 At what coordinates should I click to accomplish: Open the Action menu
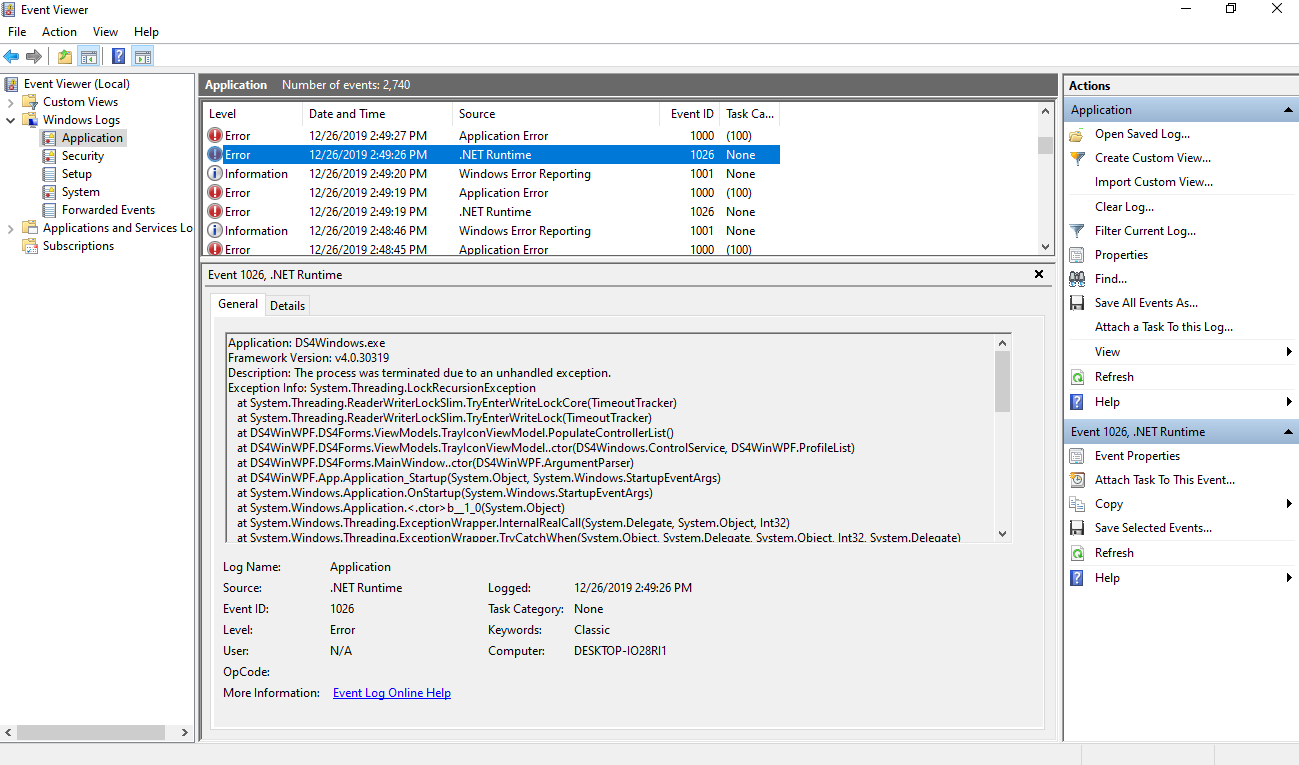tap(59, 31)
